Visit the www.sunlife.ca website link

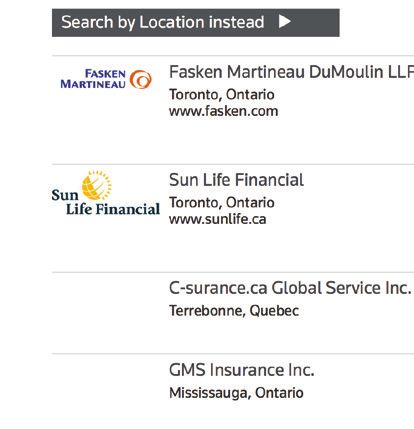[217, 219]
